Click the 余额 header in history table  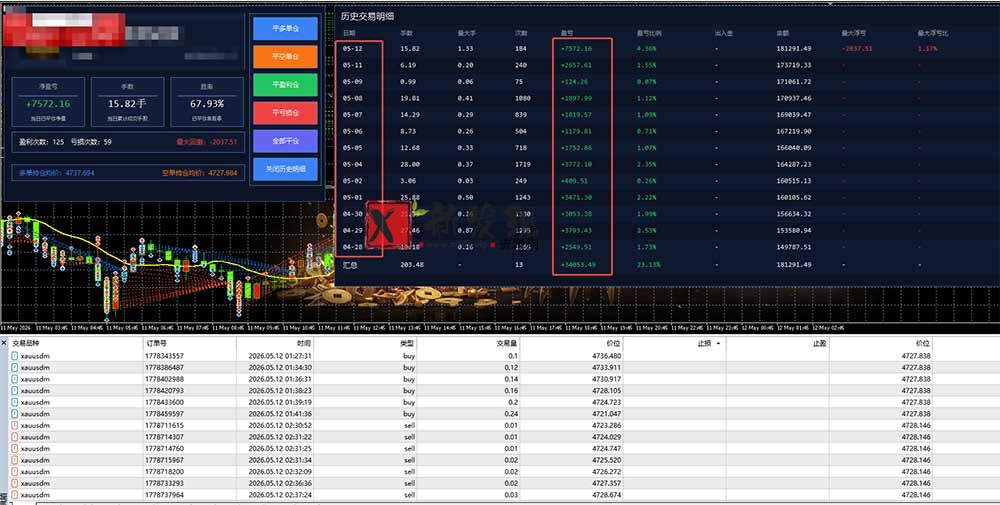point(783,33)
